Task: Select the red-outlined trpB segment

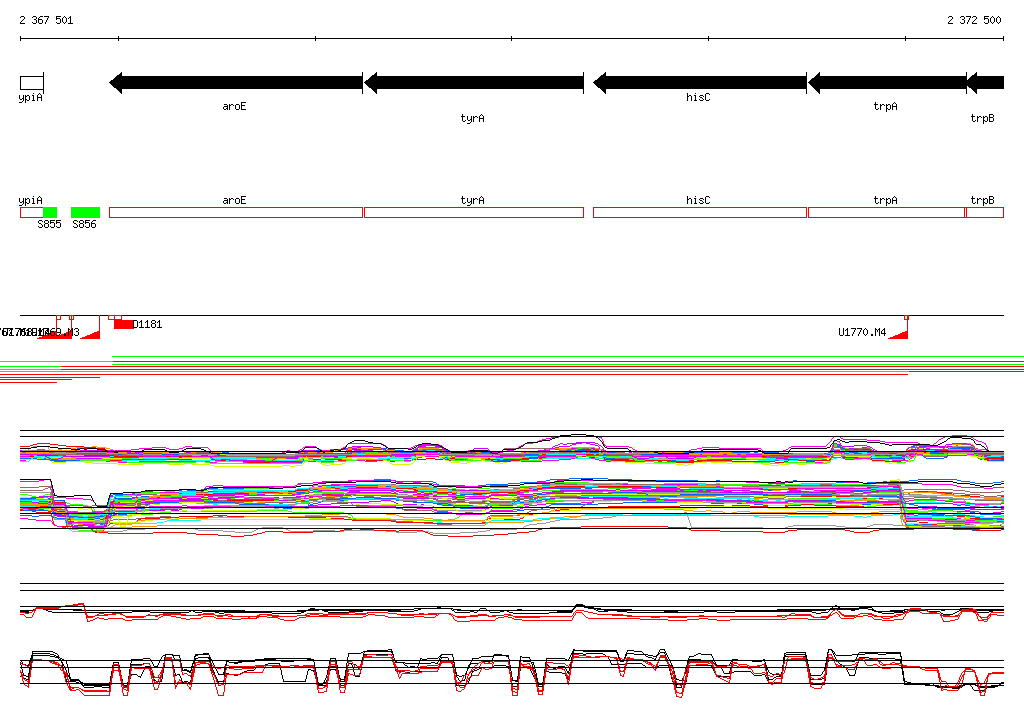Action: [985, 212]
